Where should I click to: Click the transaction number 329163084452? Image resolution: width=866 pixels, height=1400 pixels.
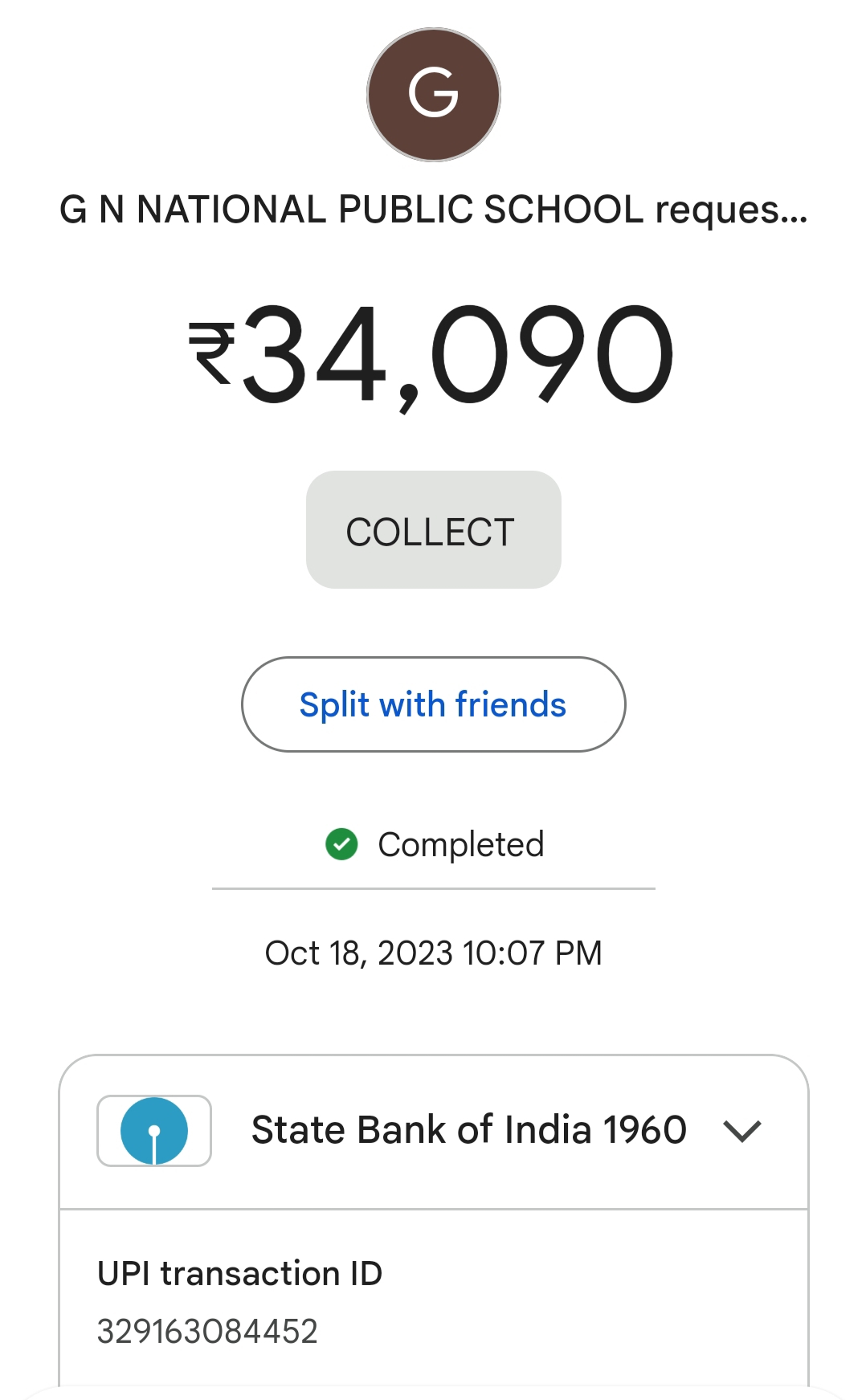207,1331
